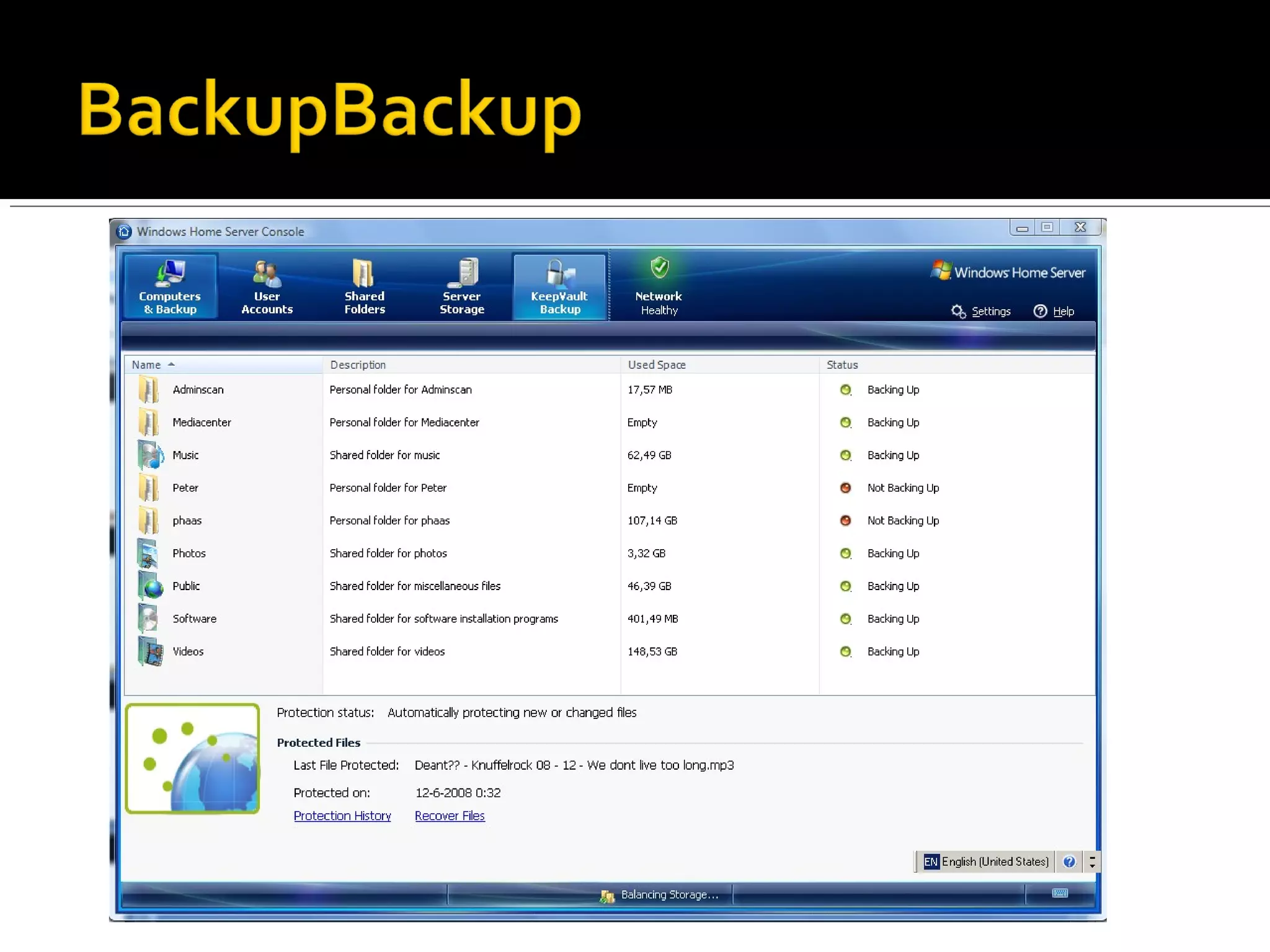Open Settings with the gear icon

(959, 311)
